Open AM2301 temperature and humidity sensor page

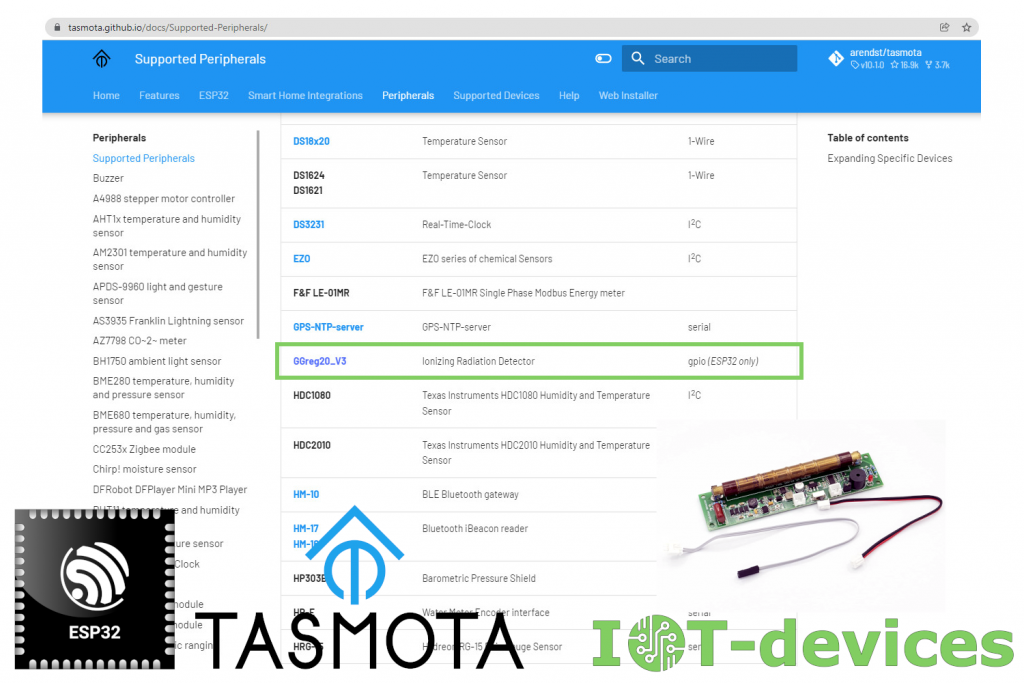[x=170, y=259]
